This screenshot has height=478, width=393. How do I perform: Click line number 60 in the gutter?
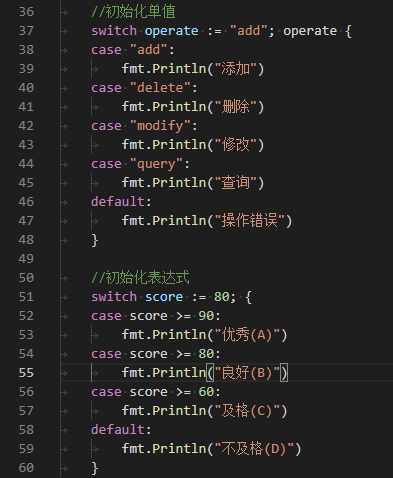(26, 468)
